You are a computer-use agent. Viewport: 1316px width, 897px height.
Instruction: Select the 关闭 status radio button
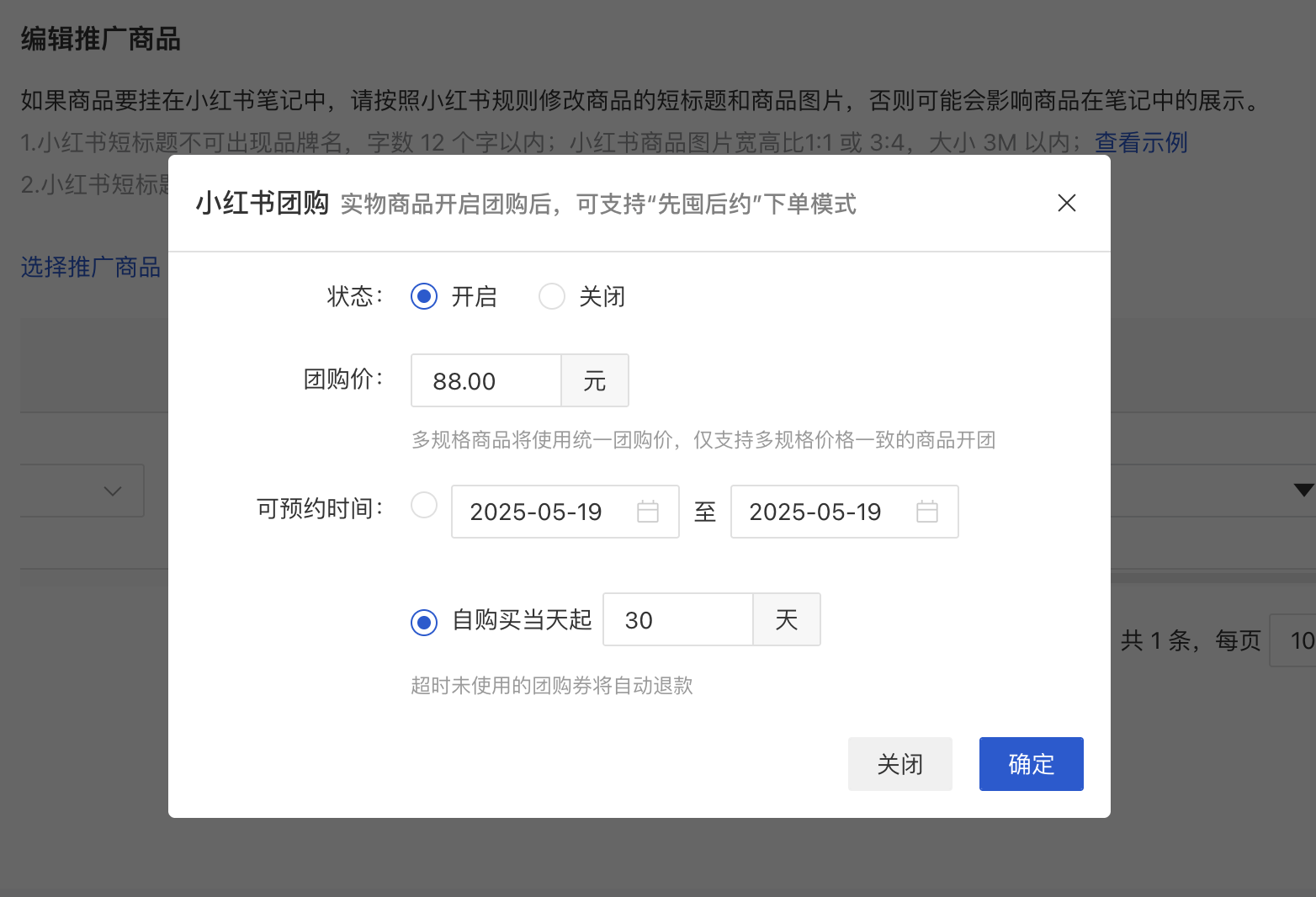point(552,296)
